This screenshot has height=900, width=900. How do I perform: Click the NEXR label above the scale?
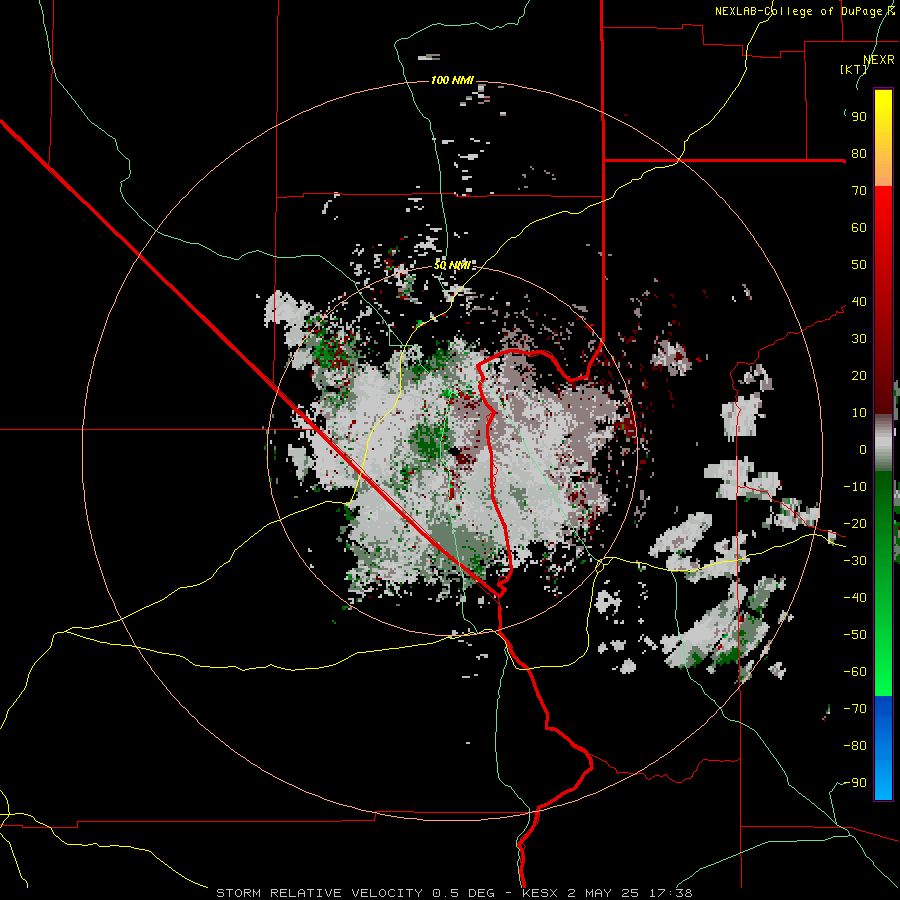pos(879,60)
